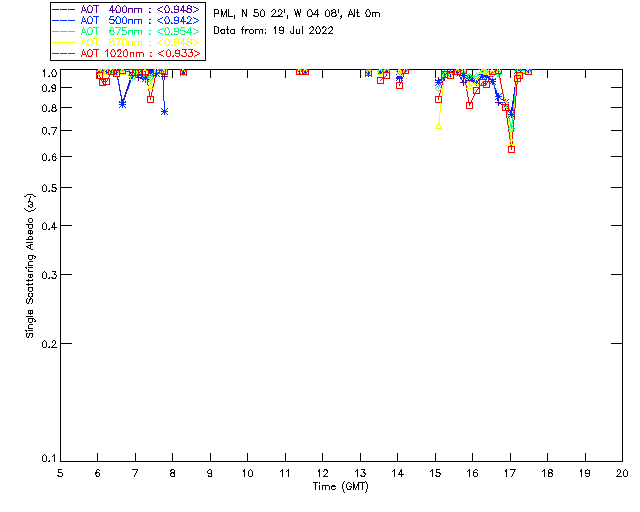The height and width of the screenshot is (512, 640).
Task: Click the 0.6 y-axis tick label
Action: point(49,157)
